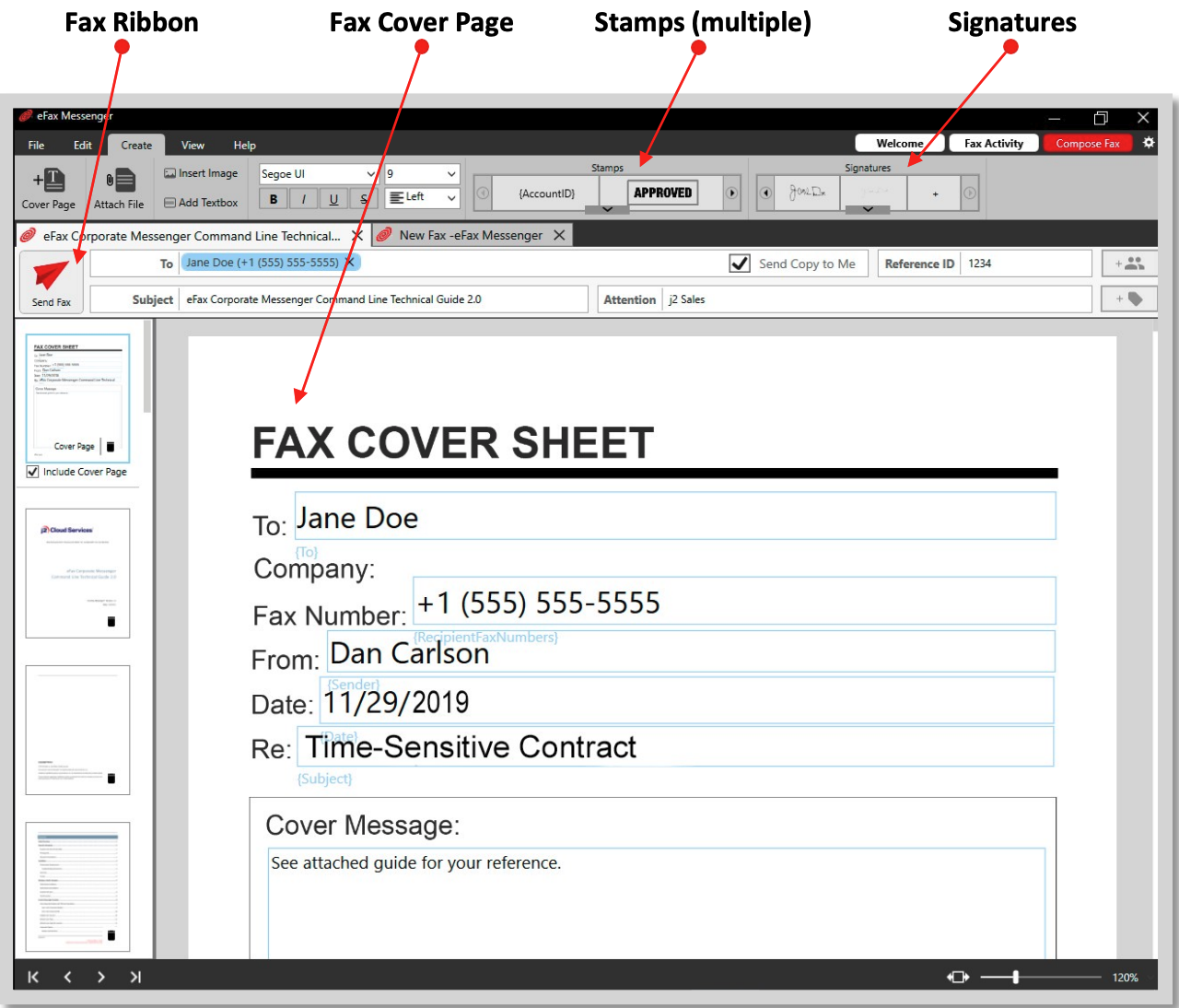
Task: Show next stamps with right arrow
Action: point(732,193)
